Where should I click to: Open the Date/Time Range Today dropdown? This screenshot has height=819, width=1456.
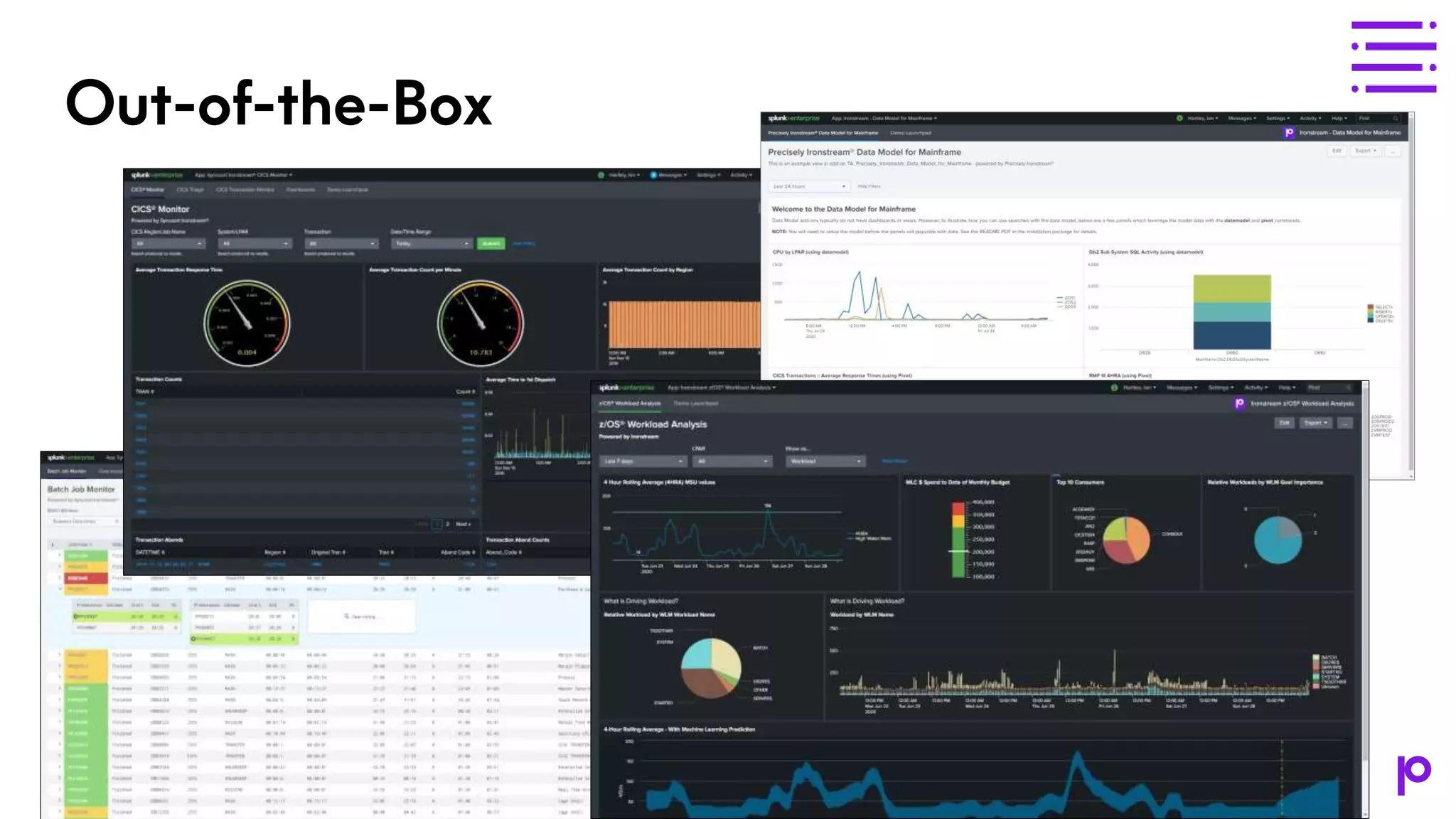point(432,244)
